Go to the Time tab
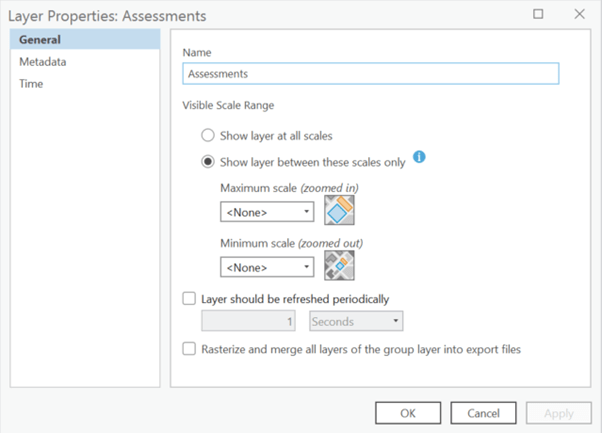 (31, 84)
